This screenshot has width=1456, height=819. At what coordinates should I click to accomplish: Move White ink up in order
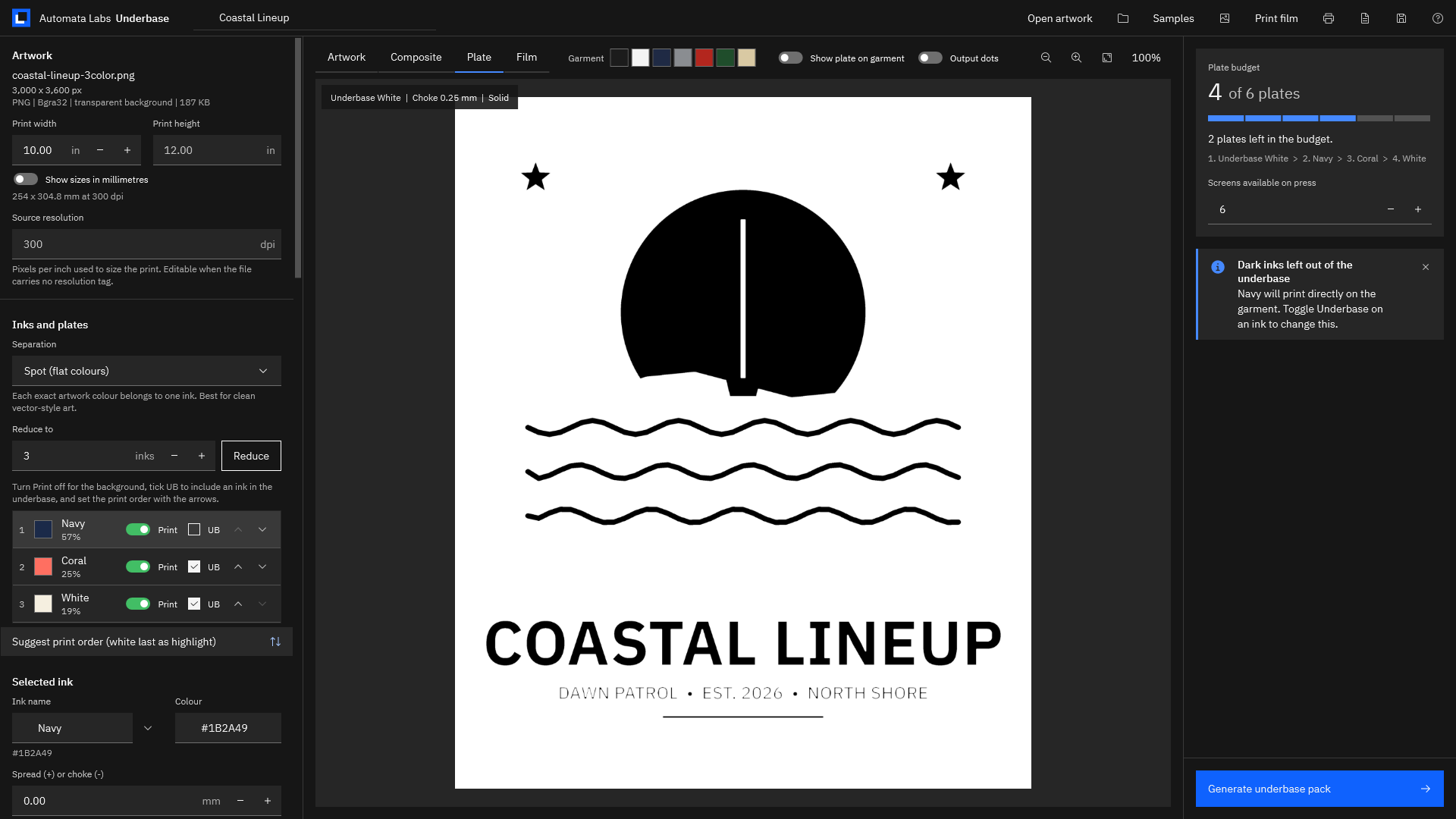238,604
